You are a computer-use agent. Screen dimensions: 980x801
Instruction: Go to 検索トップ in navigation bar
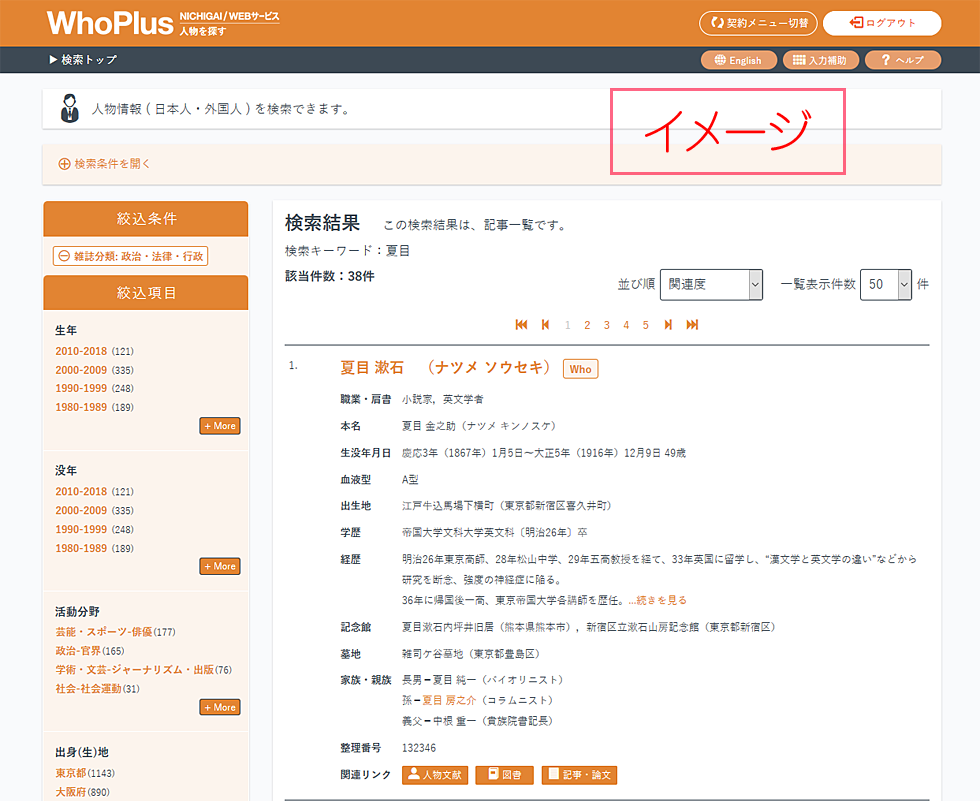83,60
